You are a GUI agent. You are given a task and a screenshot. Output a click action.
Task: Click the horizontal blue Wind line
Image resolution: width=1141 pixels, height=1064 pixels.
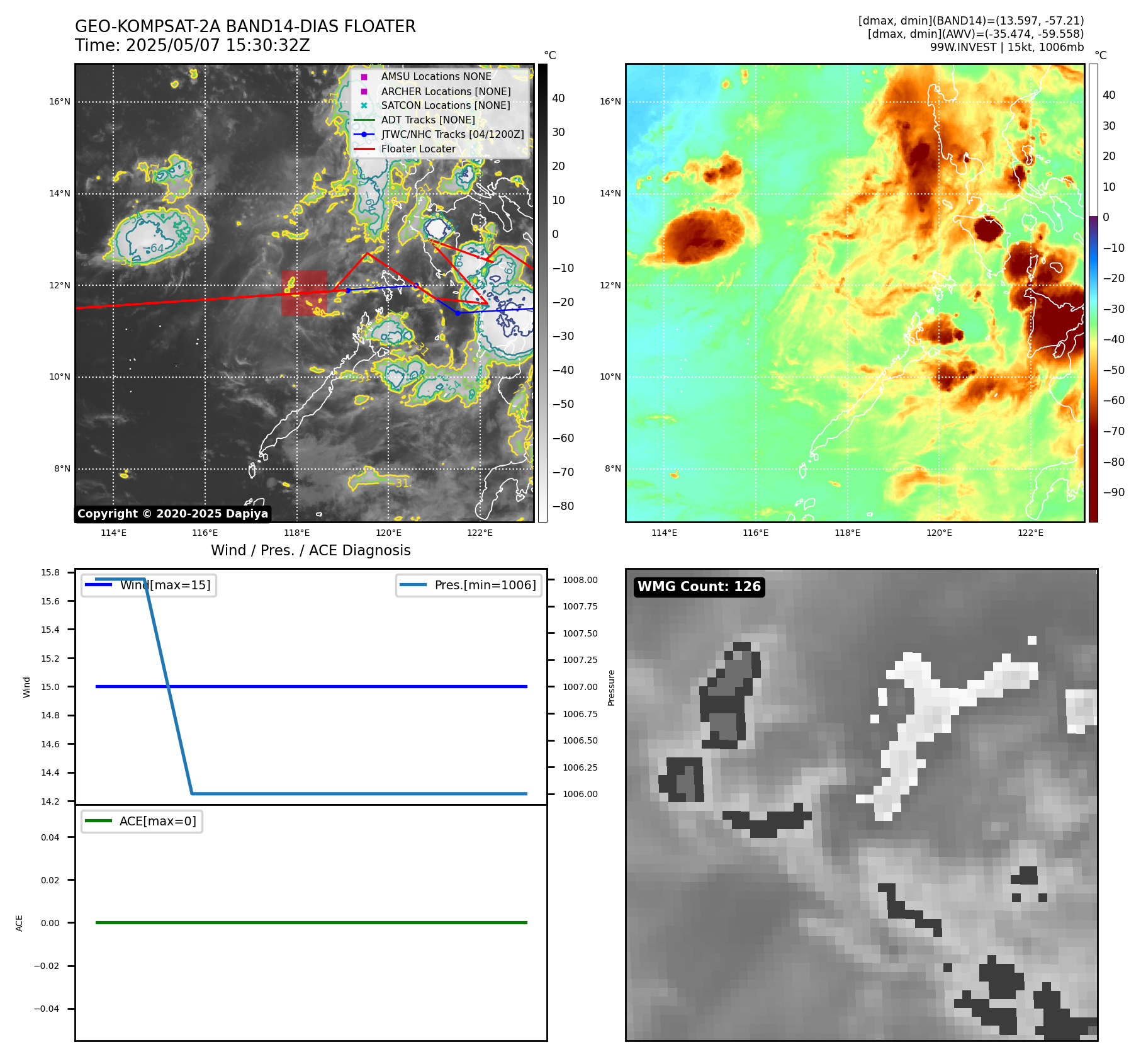click(312, 686)
